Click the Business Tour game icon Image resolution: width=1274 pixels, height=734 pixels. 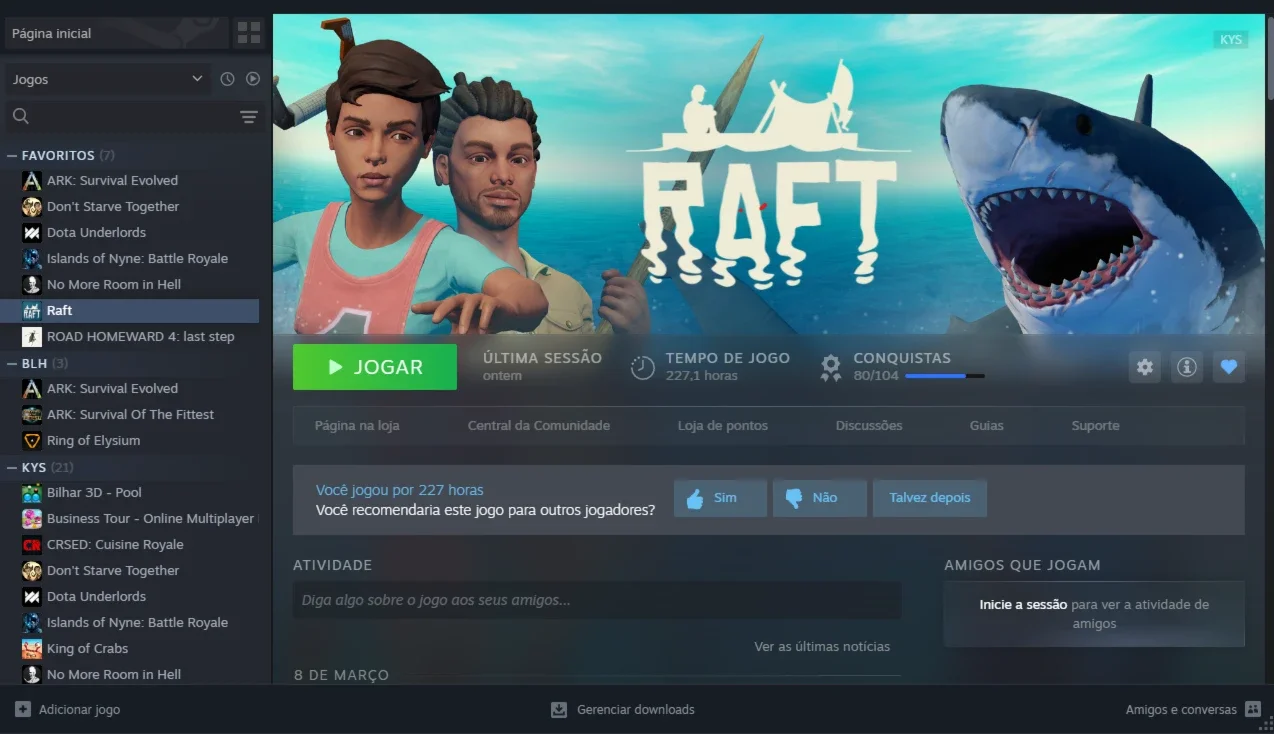coord(32,519)
